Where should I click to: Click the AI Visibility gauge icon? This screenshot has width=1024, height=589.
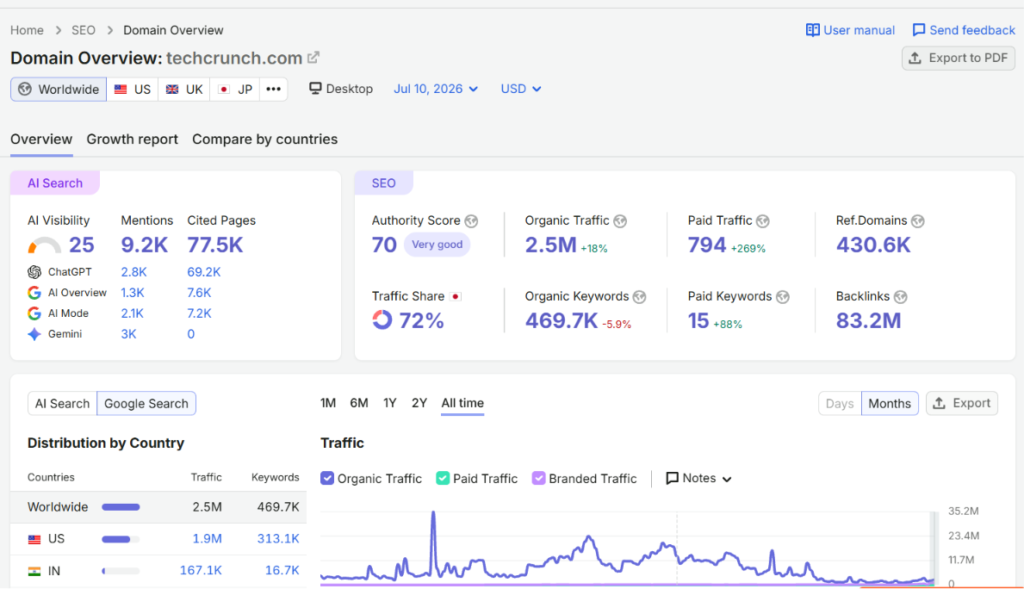click(44, 246)
